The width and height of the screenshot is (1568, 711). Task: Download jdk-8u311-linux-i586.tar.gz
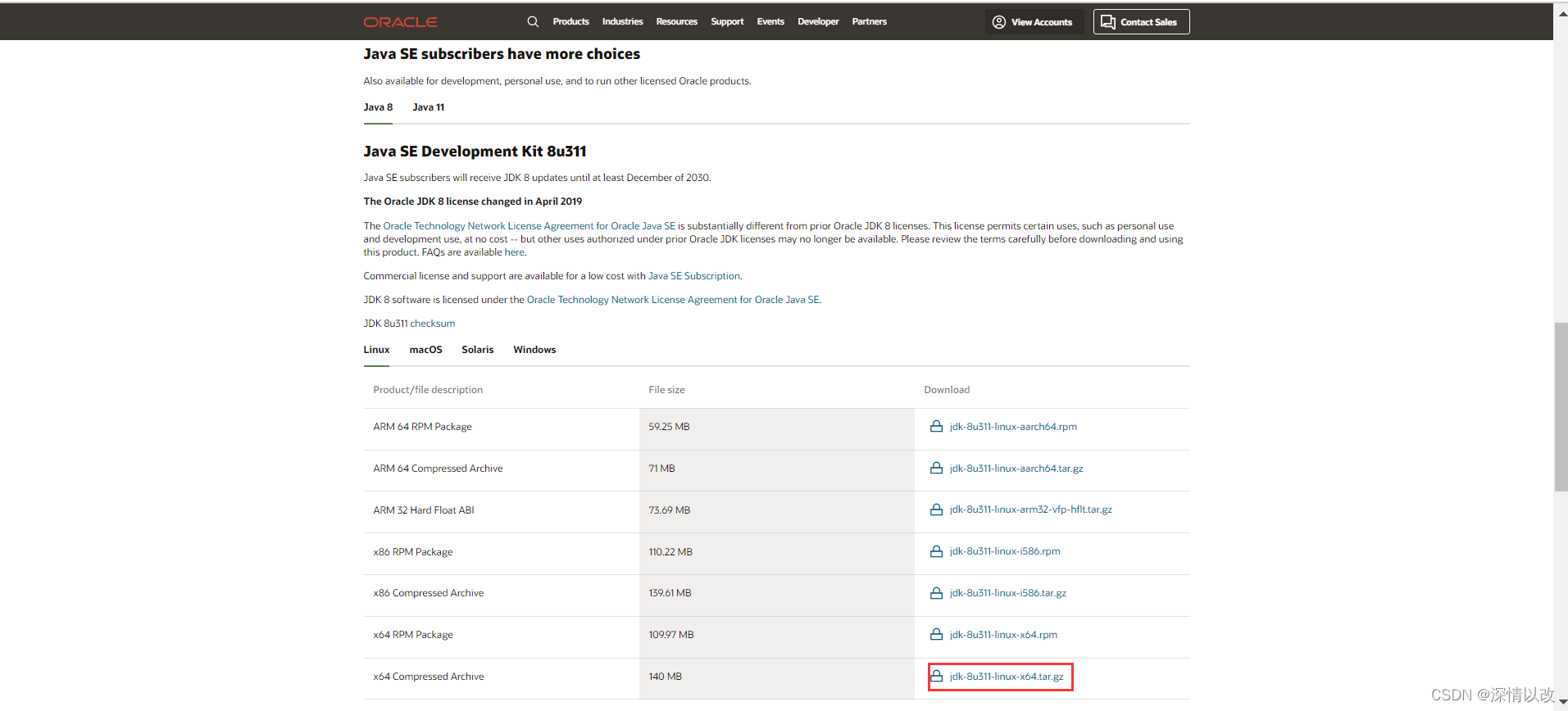pyautogui.click(x=1008, y=593)
